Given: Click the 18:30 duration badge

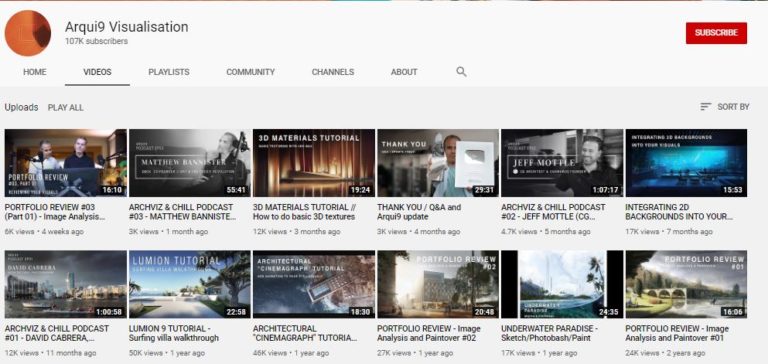Looking at the screenshot, I should (360, 312).
